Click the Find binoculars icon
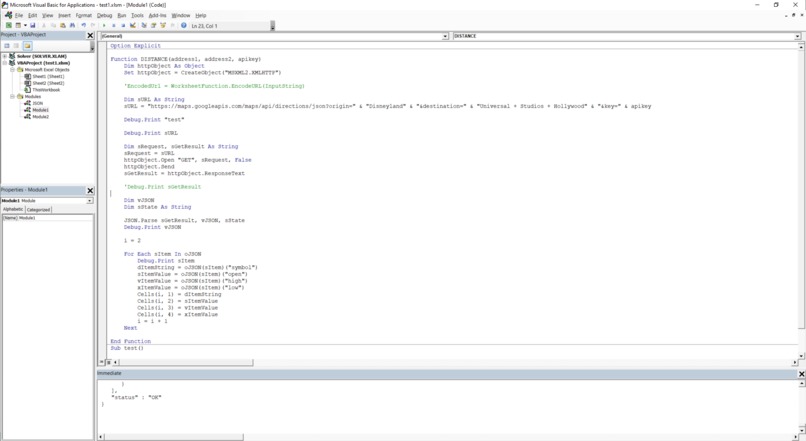 pos(72,25)
